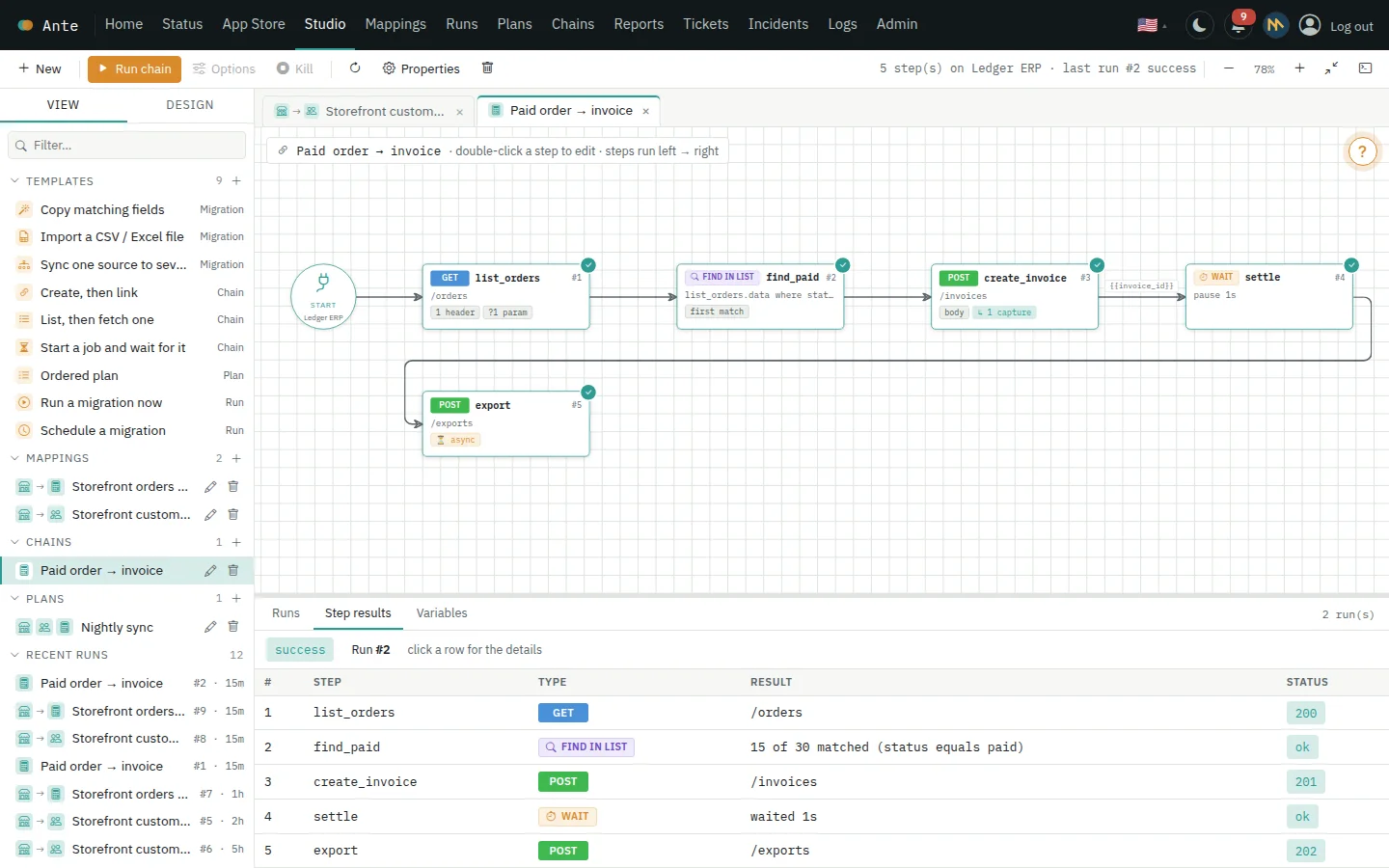Toggle the side panel layout icon
Image resolution: width=1389 pixels, height=868 pixels.
point(1365,68)
